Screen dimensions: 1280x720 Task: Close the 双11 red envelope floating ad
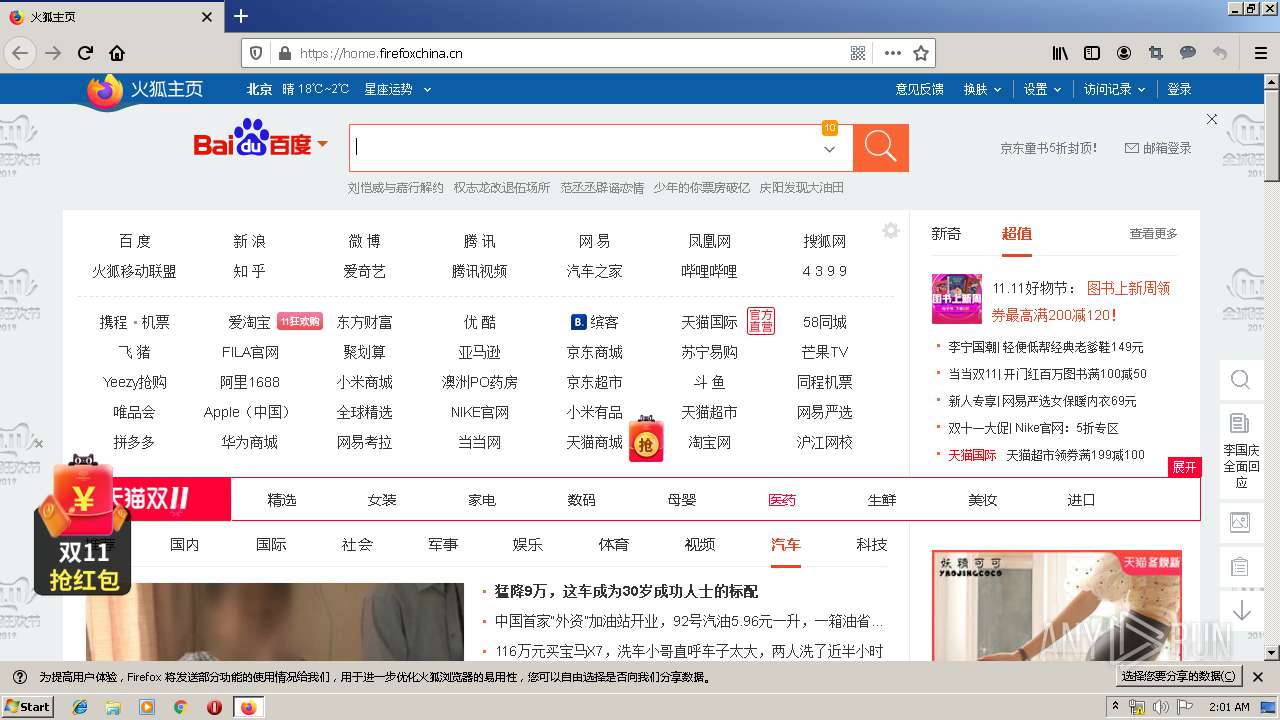38,444
